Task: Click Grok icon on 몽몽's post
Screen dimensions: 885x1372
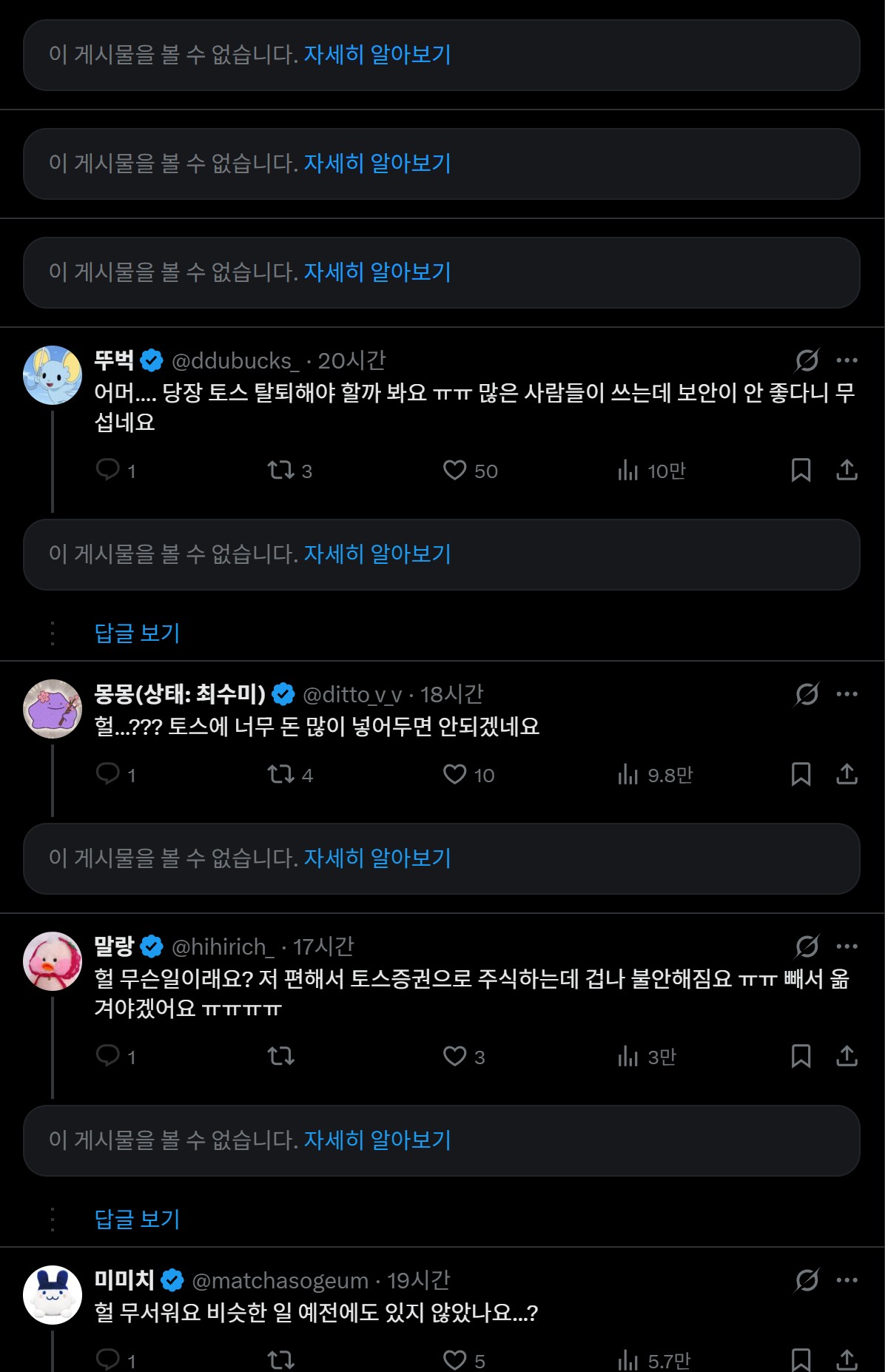Action: click(807, 694)
